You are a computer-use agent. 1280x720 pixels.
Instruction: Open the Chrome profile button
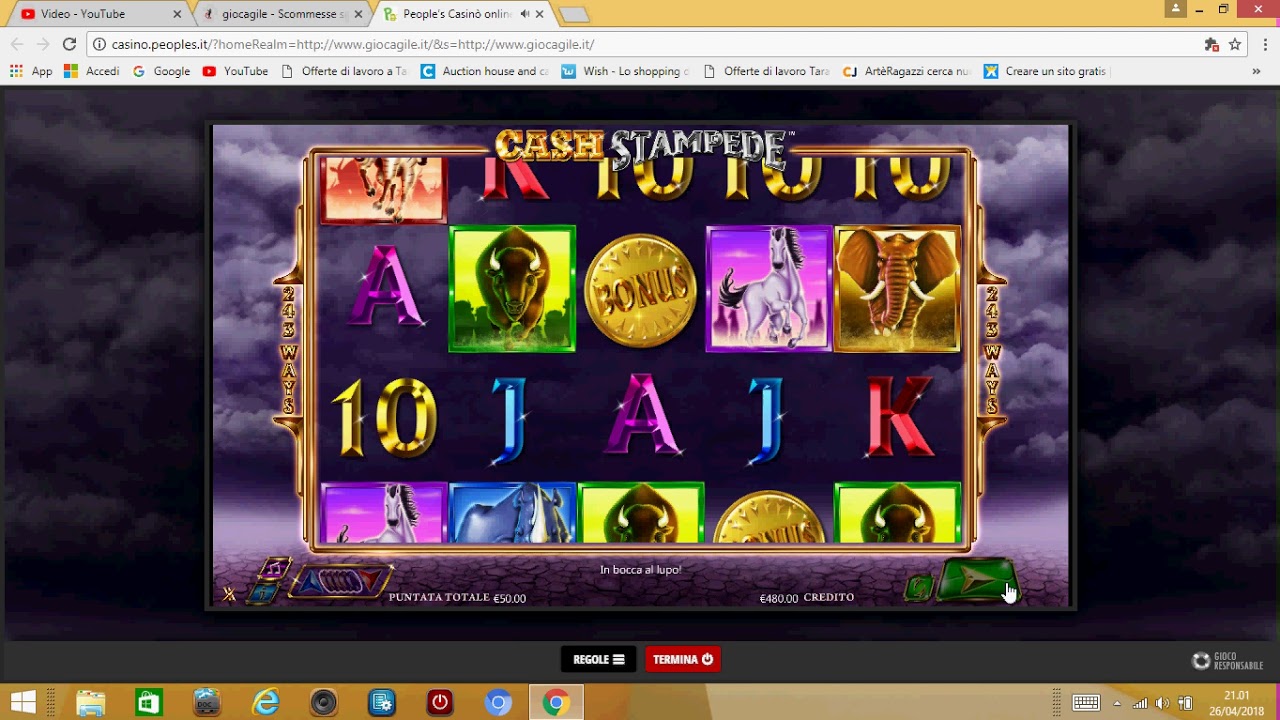(x=1175, y=9)
